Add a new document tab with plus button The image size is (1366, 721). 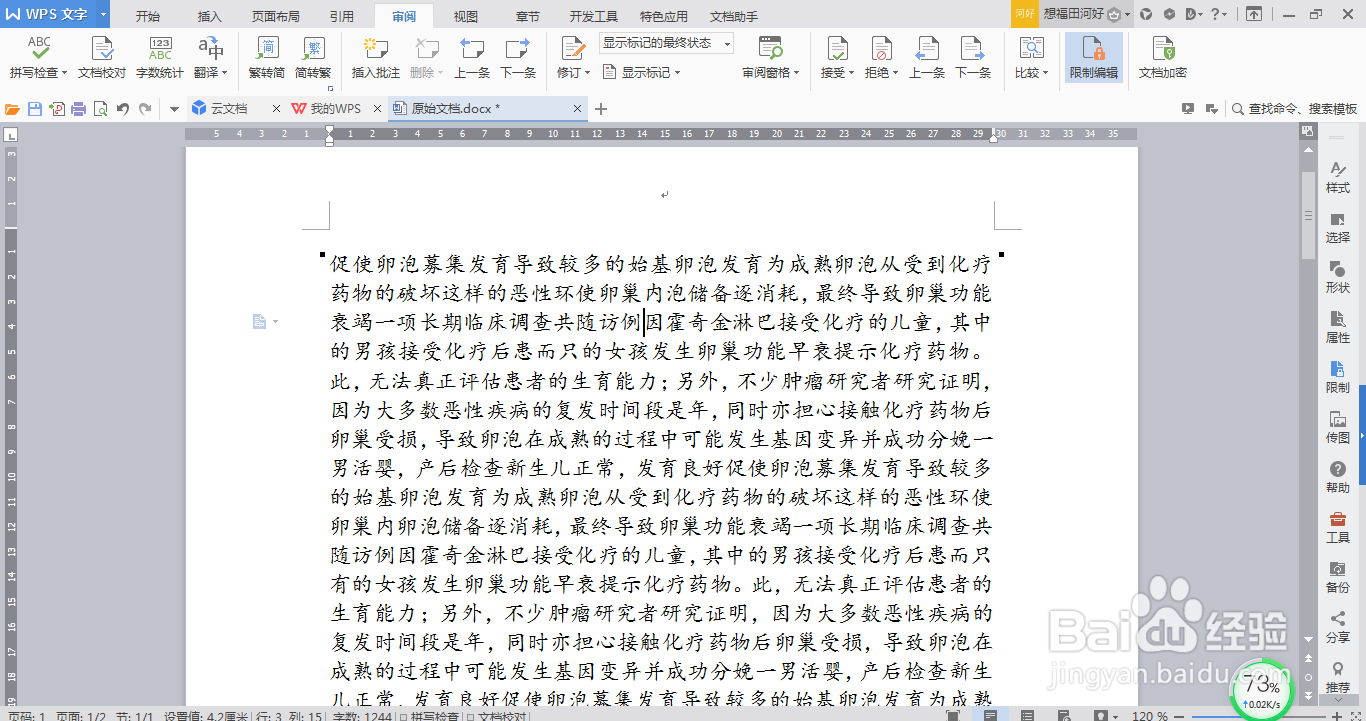click(x=601, y=109)
